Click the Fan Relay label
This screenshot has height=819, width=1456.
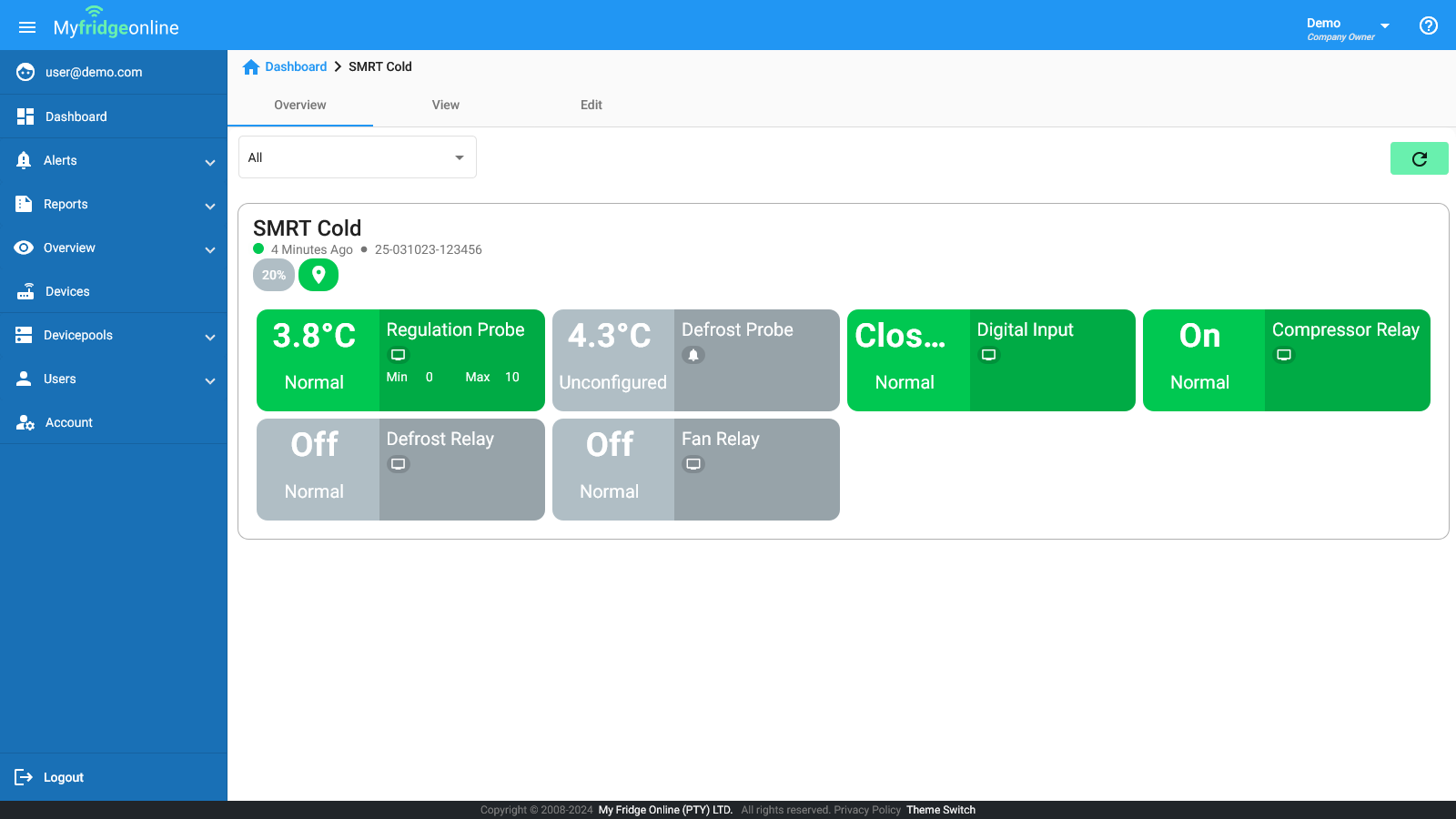(721, 439)
